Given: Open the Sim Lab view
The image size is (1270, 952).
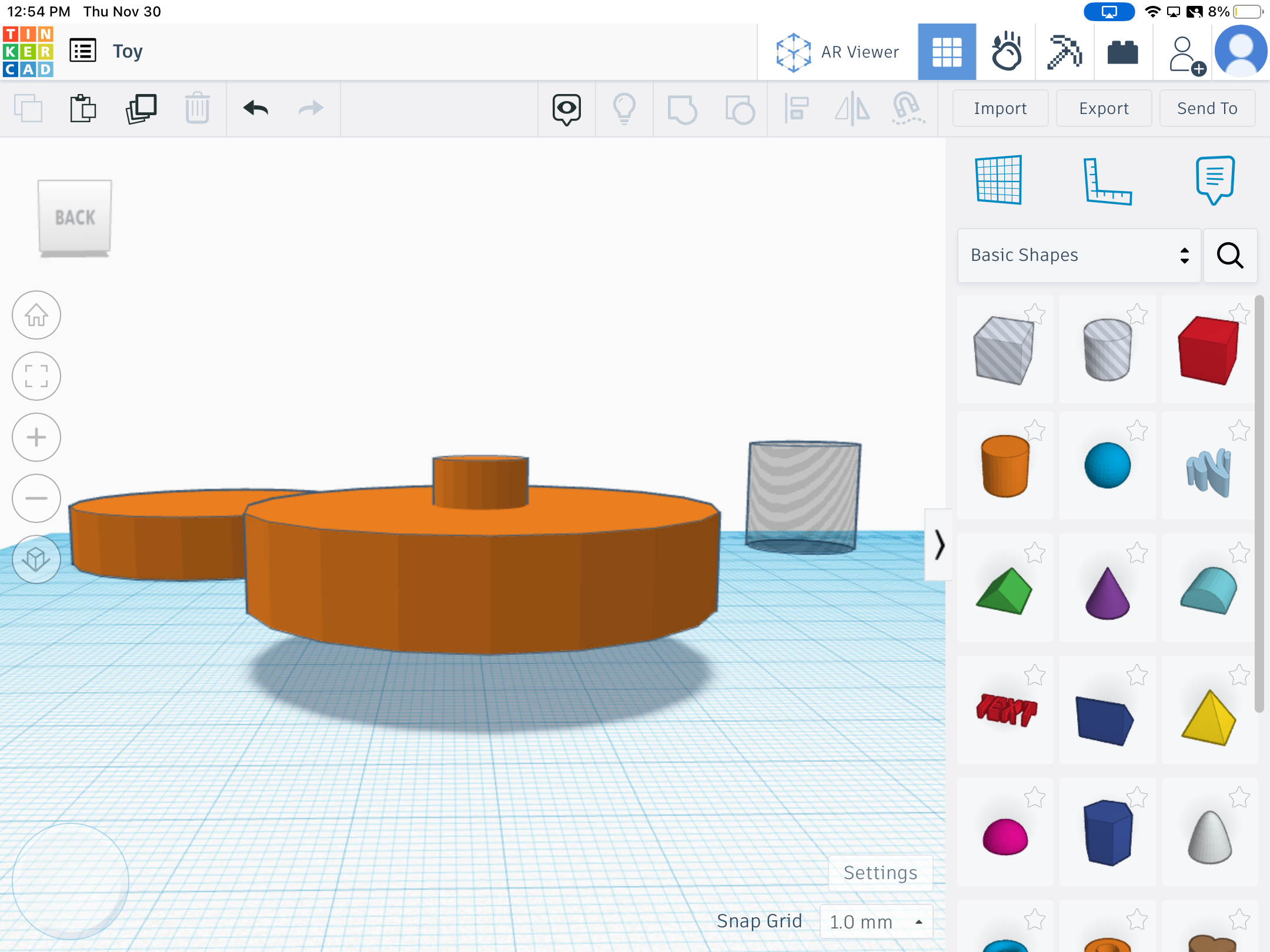Looking at the screenshot, I should (1006, 52).
